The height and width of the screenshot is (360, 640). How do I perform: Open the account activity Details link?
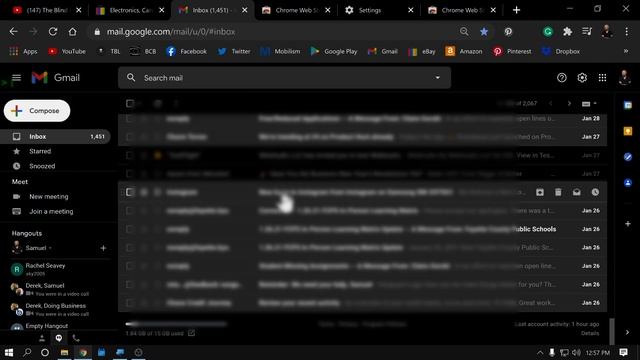click(x=590, y=333)
